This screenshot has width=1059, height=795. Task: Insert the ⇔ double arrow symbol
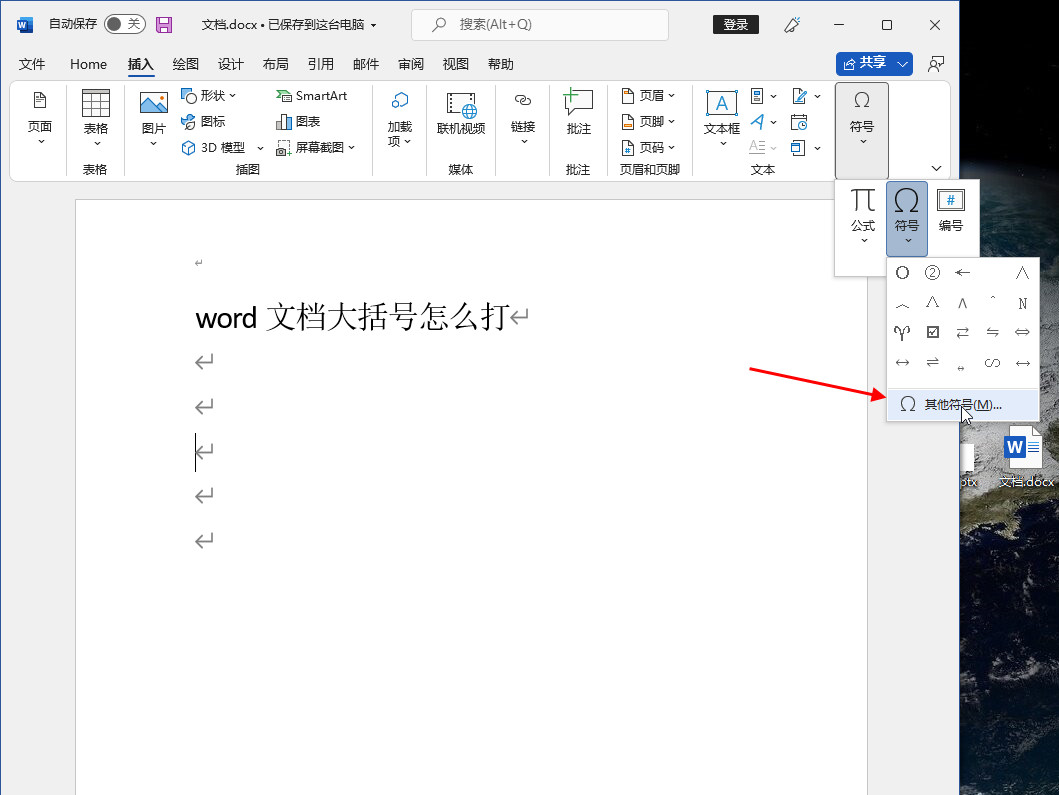tap(1023, 332)
